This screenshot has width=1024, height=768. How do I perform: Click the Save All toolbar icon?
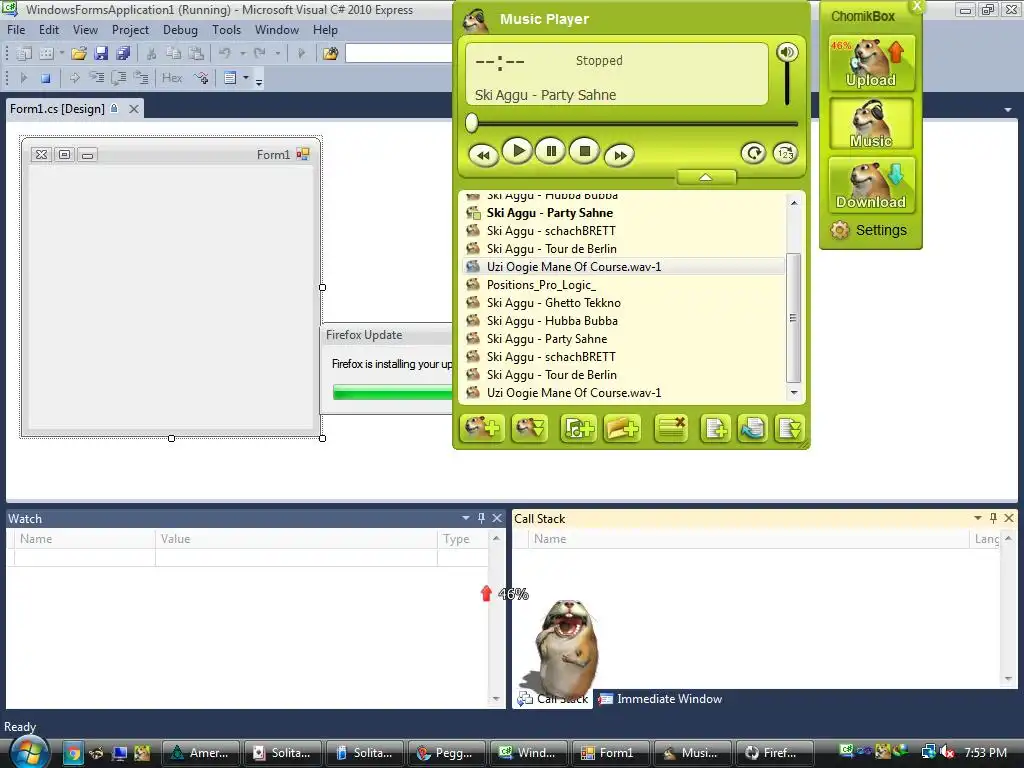(x=123, y=54)
